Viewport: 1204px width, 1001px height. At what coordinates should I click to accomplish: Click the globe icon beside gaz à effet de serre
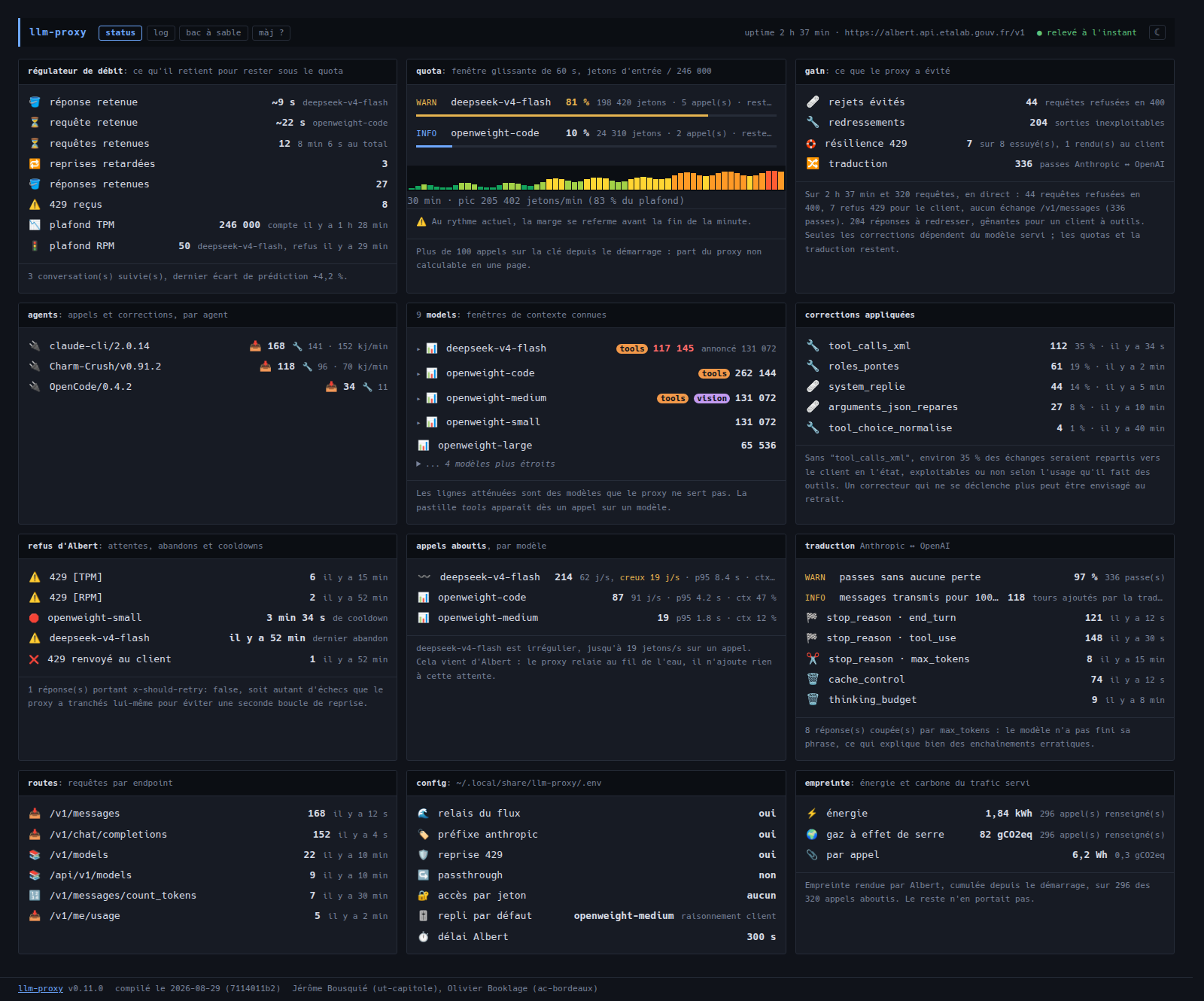click(x=812, y=835)
